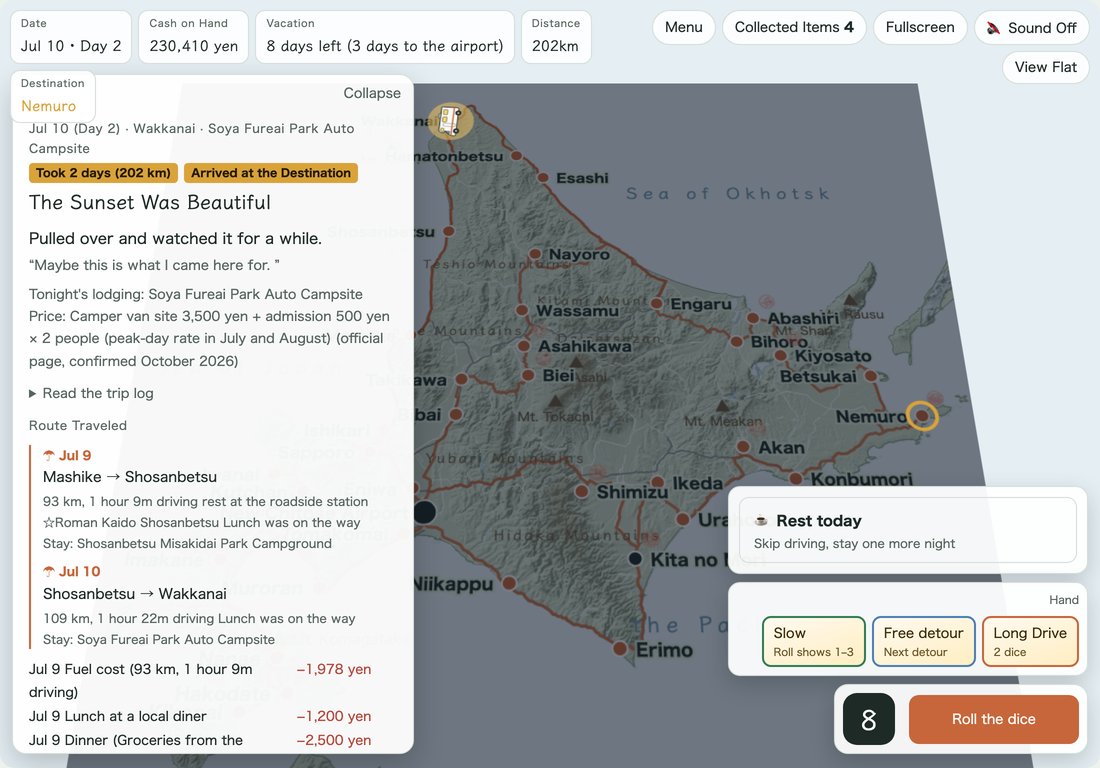Select the Abashiri town dot

click(753, 318)
